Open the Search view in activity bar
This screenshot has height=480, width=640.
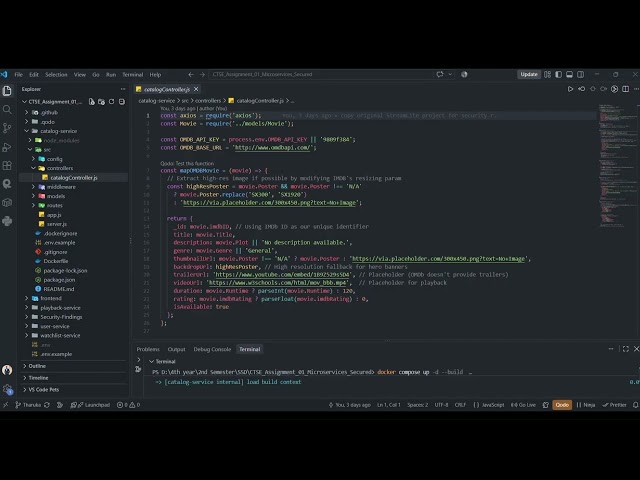click(7, 109)
